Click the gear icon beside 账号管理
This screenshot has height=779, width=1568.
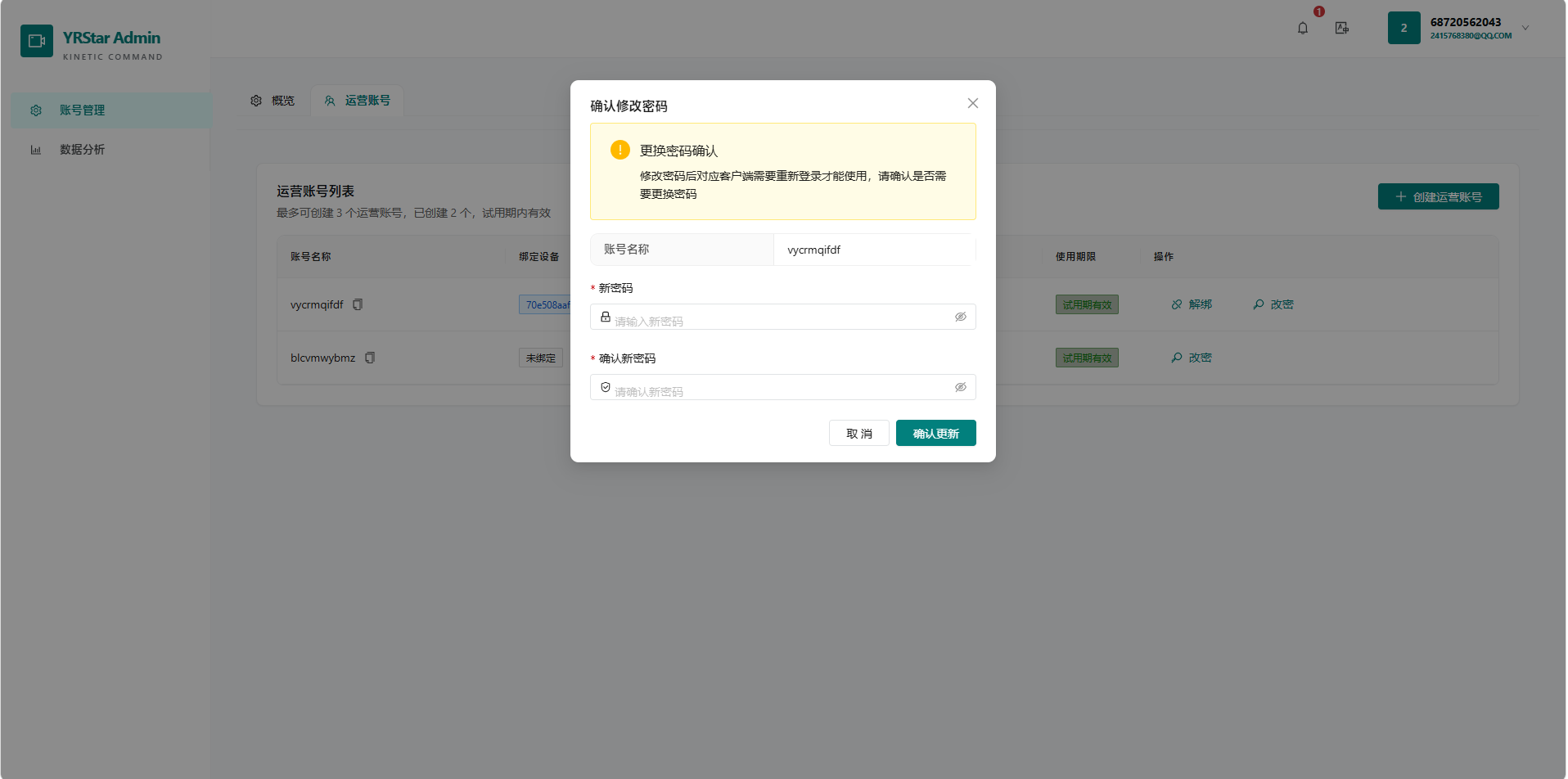(36, 110)
